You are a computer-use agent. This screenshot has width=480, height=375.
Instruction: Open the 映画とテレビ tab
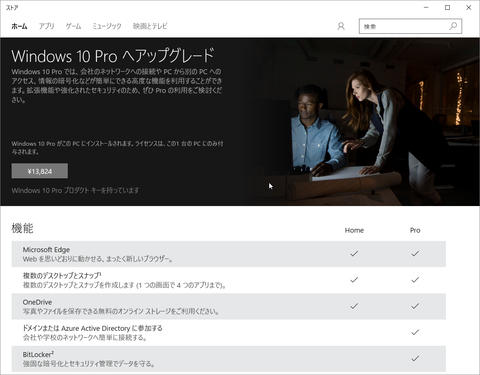(x=150, y=26)
